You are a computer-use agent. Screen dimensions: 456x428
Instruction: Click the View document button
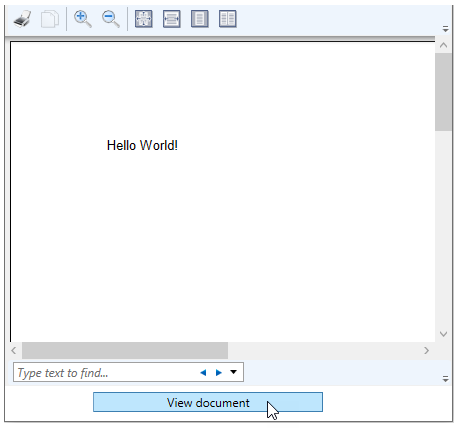point(208,402)
